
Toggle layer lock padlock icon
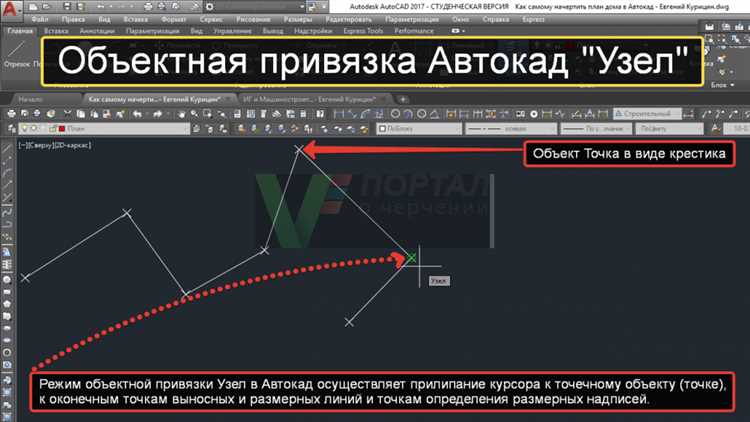click(x=52, y=129)
